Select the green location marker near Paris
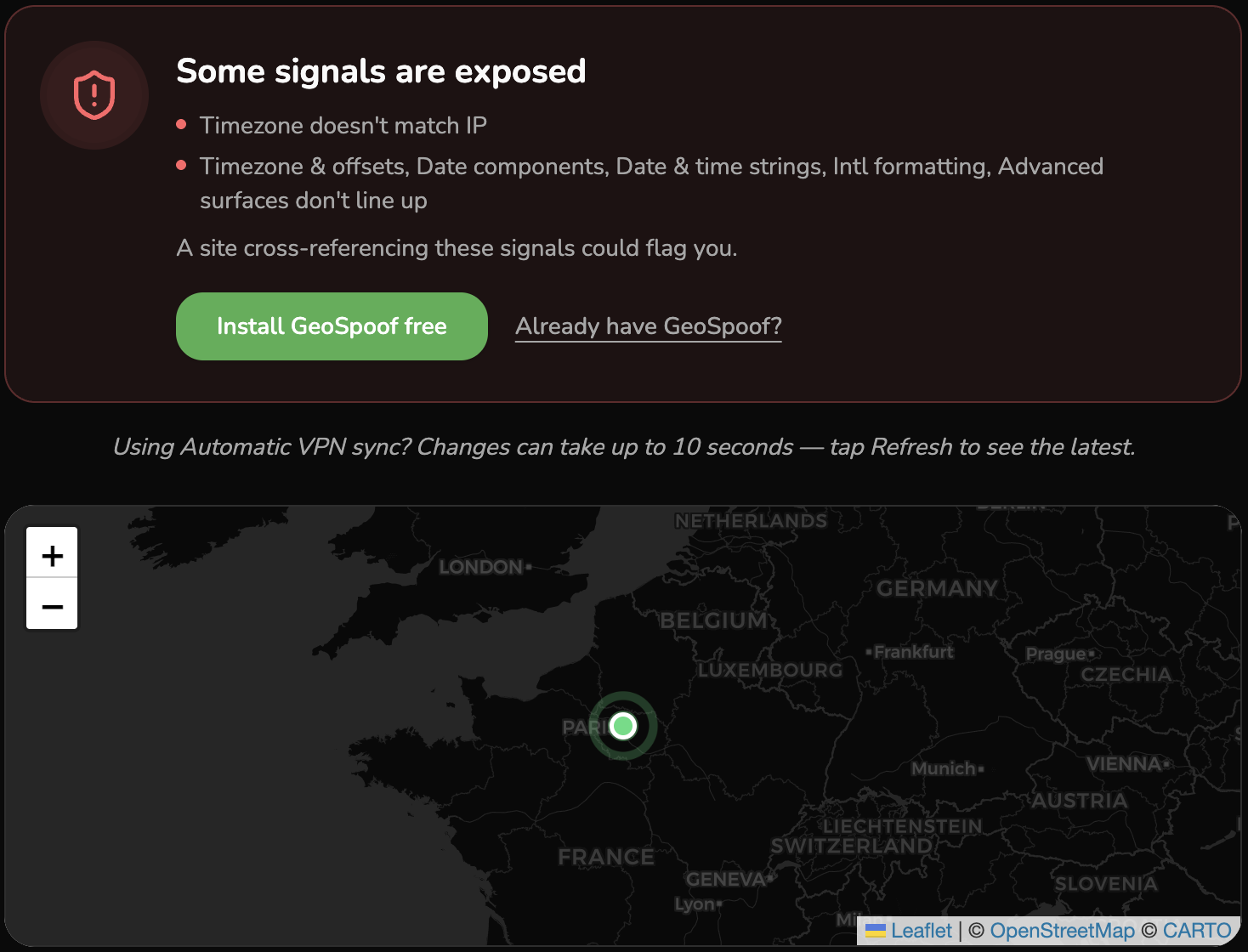Viewport: 1248px width, 952px height. coord(623,726)
